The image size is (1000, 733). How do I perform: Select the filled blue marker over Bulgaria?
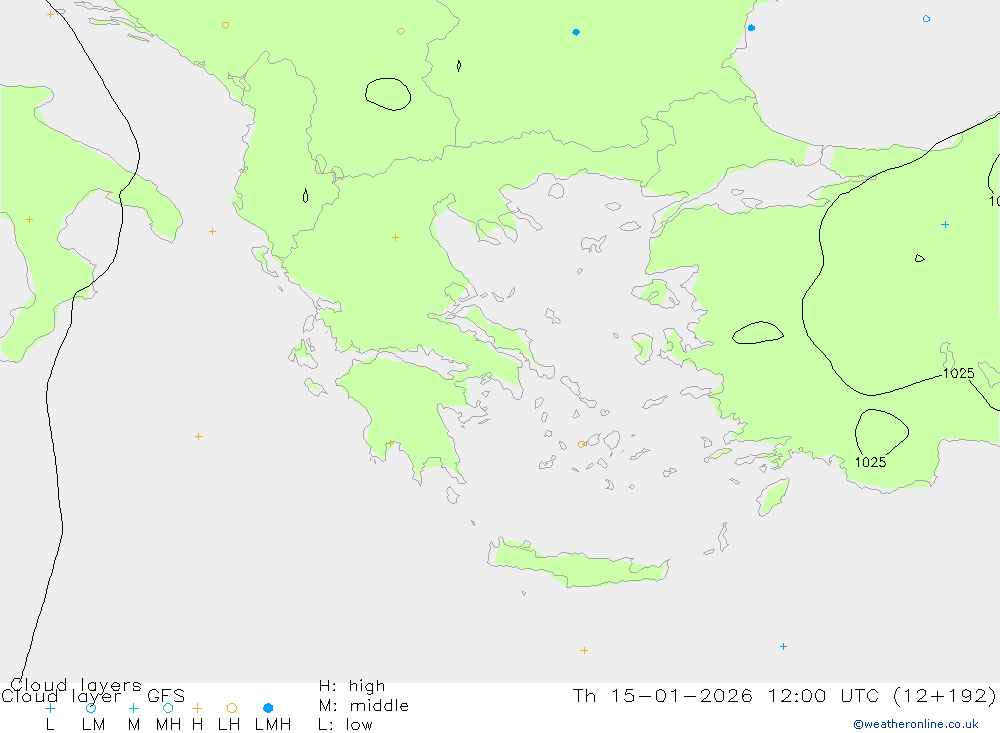[576, 32]
